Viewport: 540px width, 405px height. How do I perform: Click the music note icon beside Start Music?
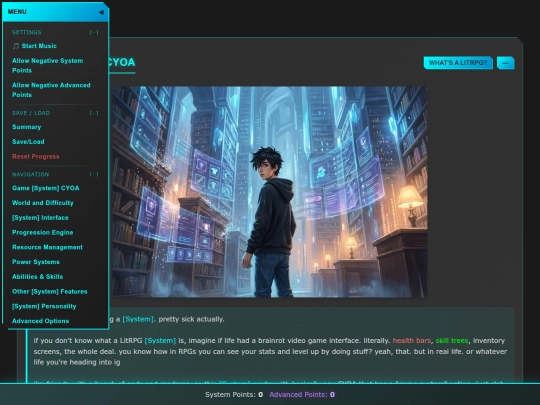click(x=15, y=46)
